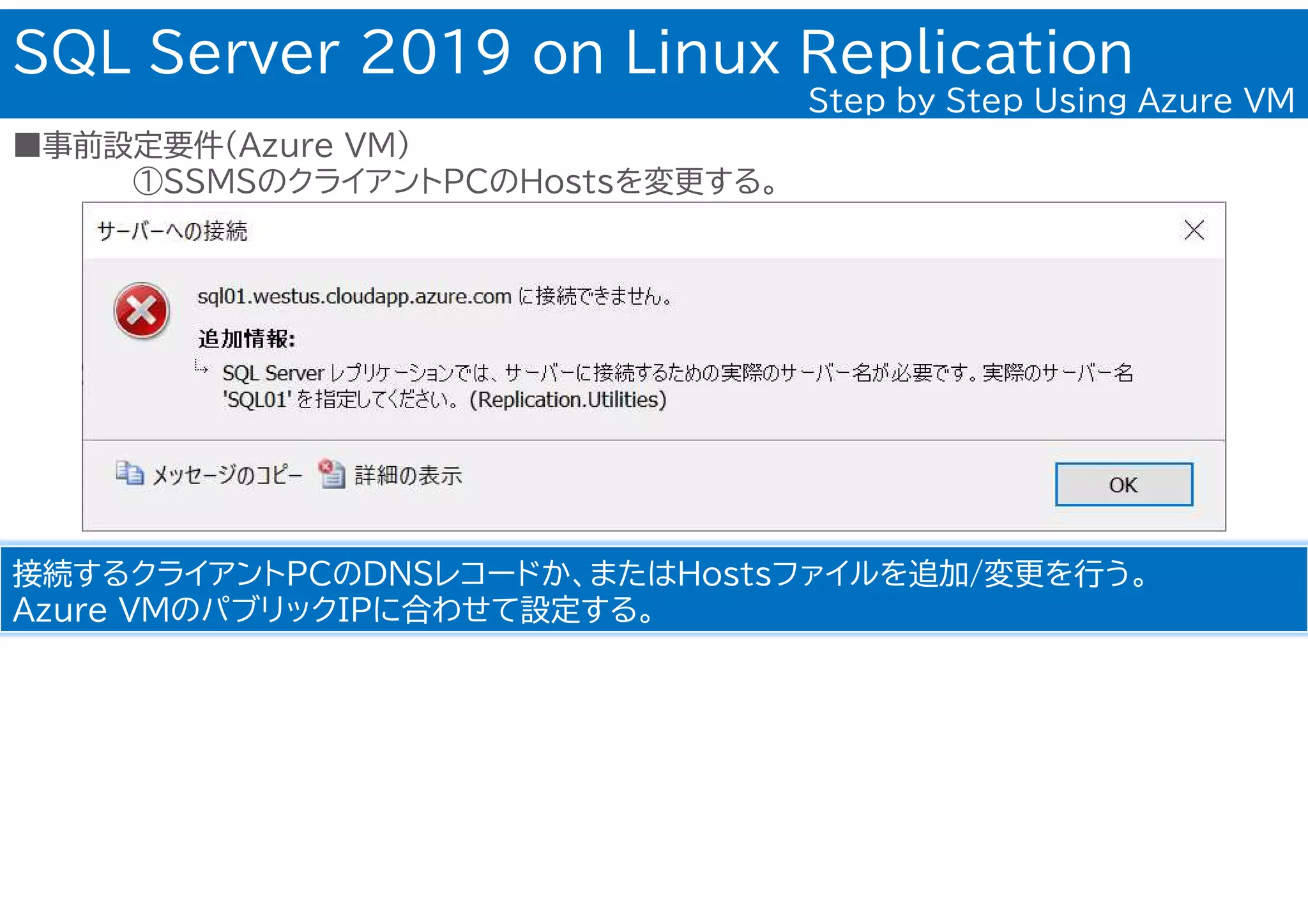
Task: Click the 事前設定要件(Azure VM) heading
Action: click(212, 144)
